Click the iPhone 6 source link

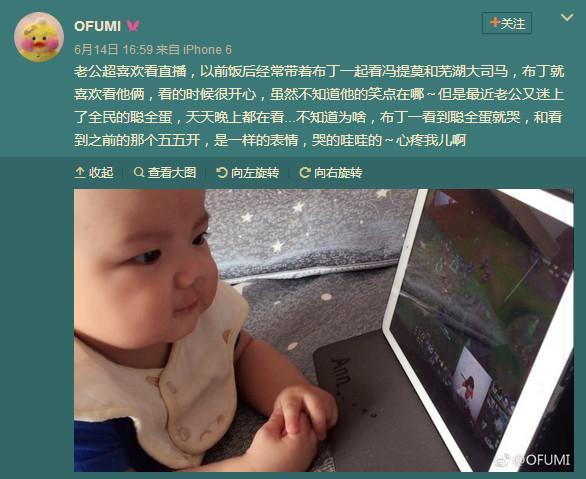[x=207, y=49]
